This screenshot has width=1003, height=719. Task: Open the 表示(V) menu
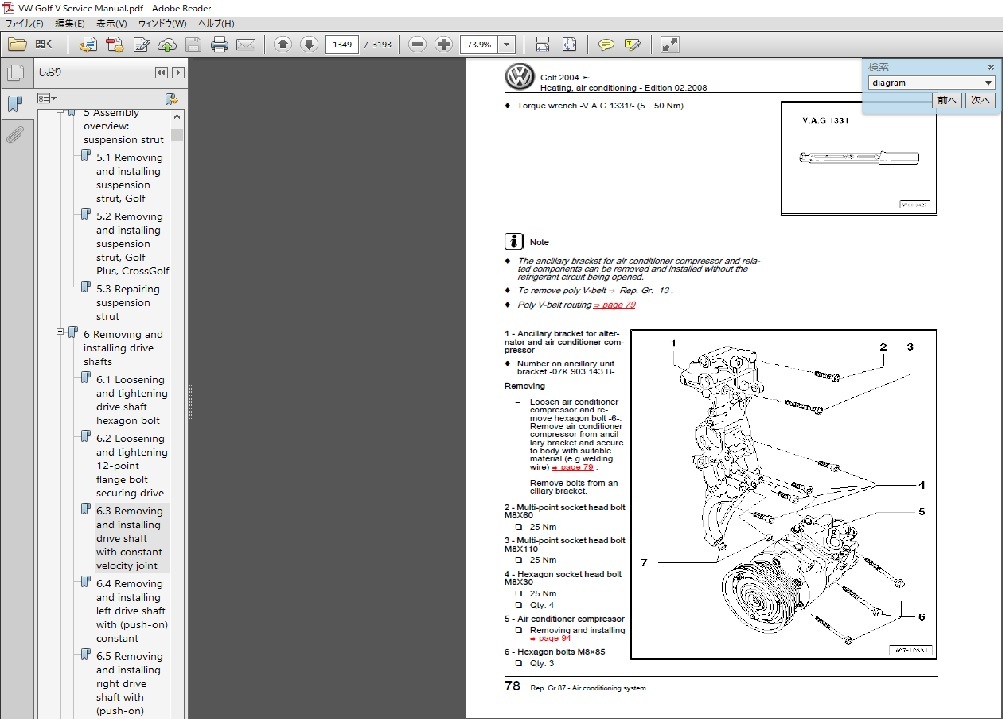click(x=111, y=24)
